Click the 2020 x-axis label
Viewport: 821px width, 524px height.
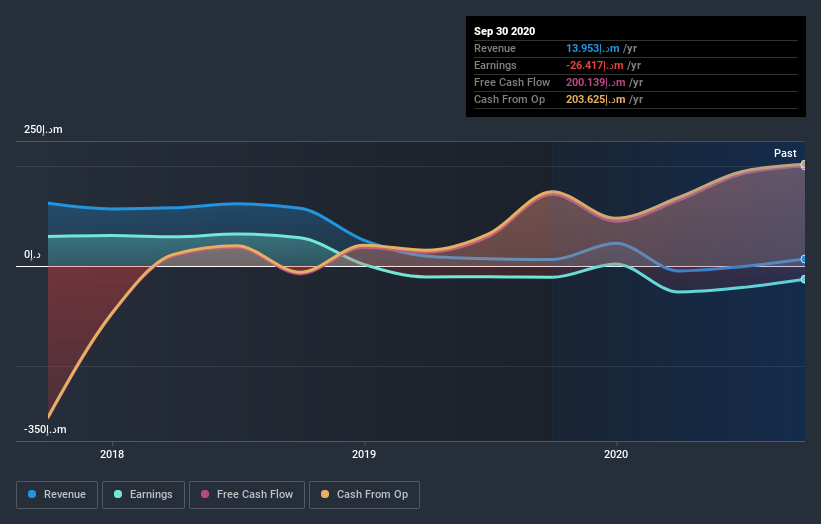coord(616,454)
